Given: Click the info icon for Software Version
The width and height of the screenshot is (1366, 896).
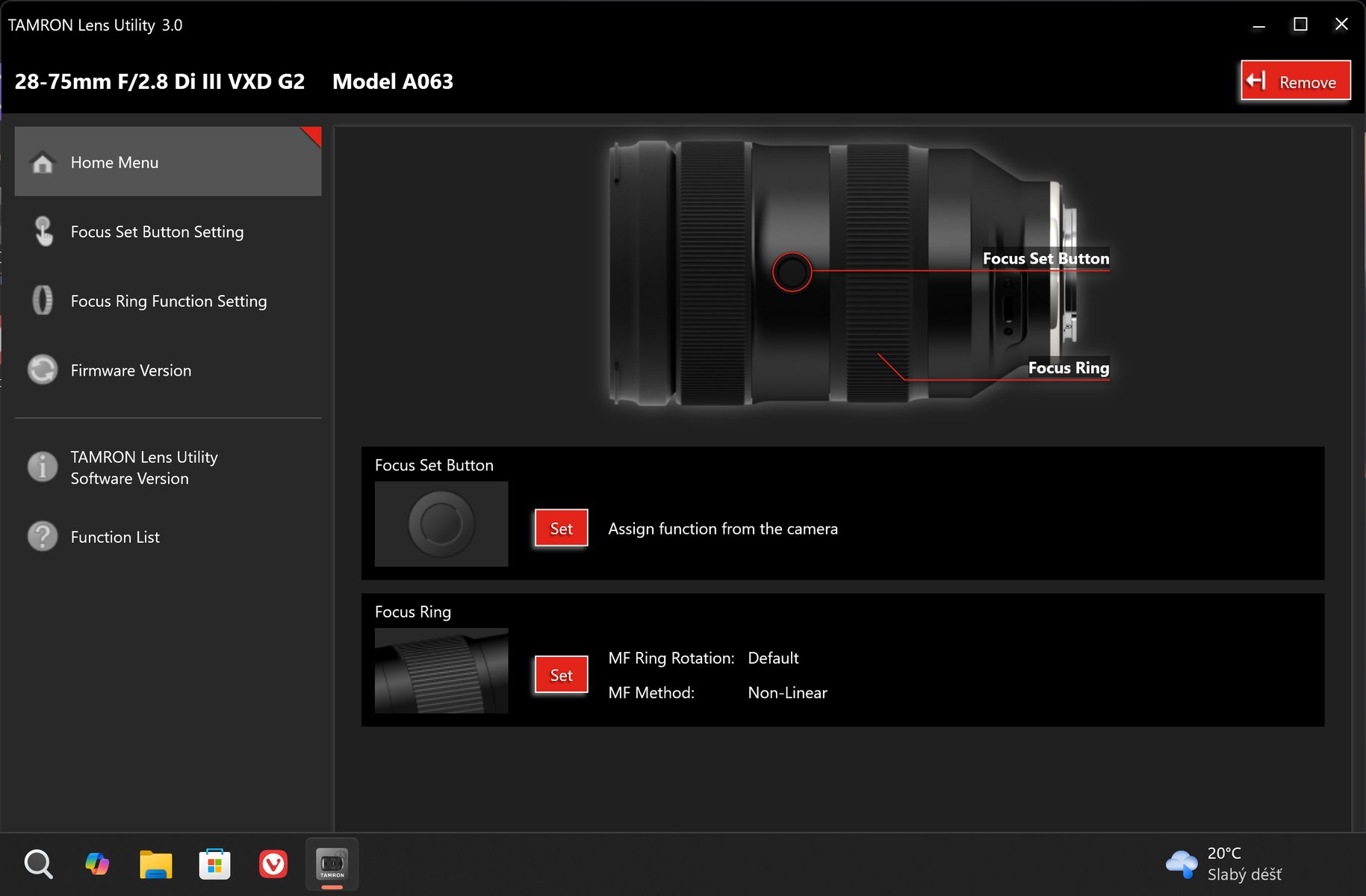Looking at the screenshot, I should click(x=43, y=467).
